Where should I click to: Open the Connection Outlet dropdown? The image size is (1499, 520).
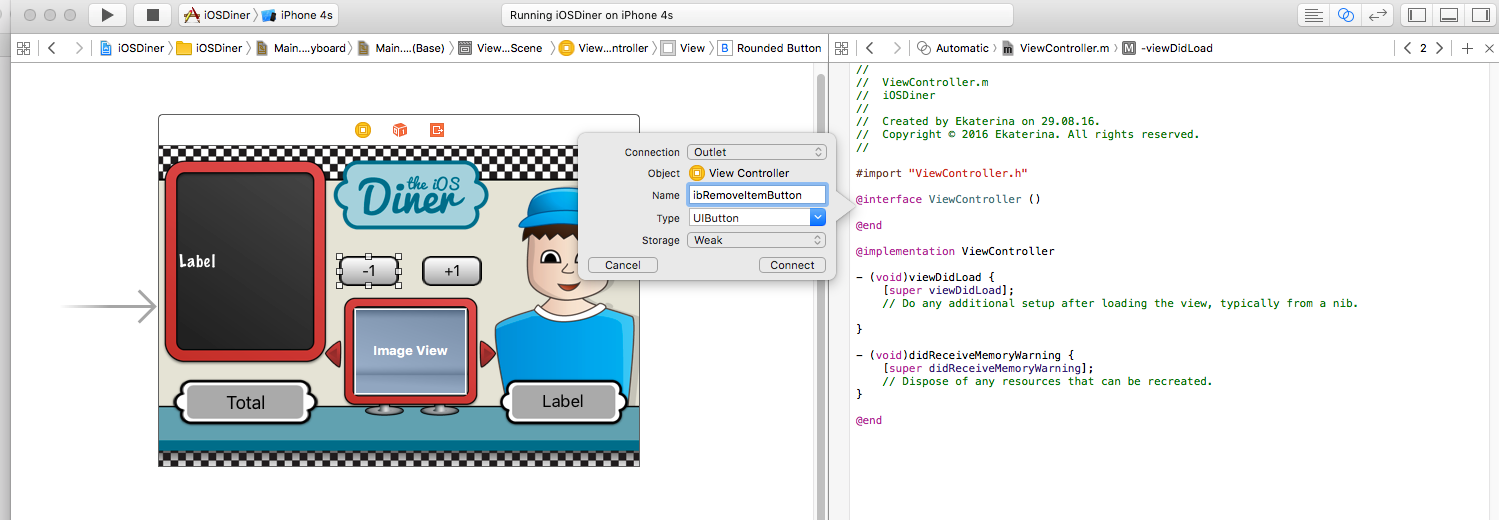click(x=756, y=152)
